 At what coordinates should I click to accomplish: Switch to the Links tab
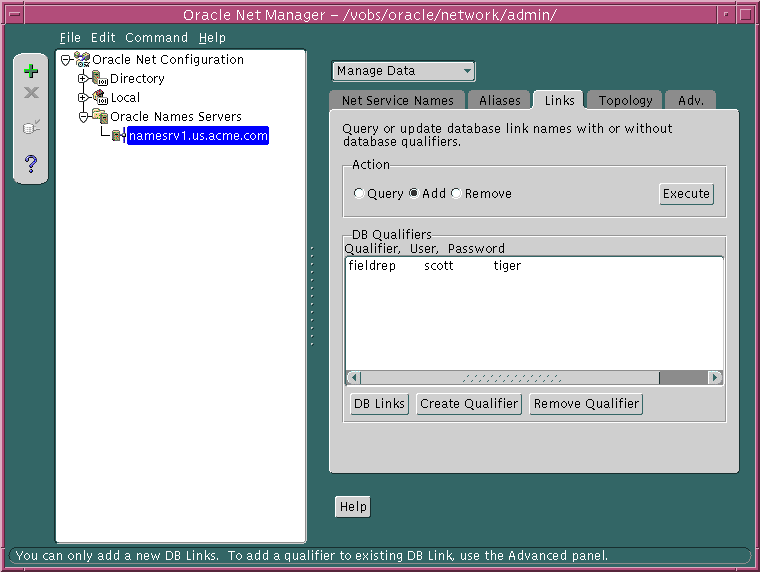coord(559,100)
